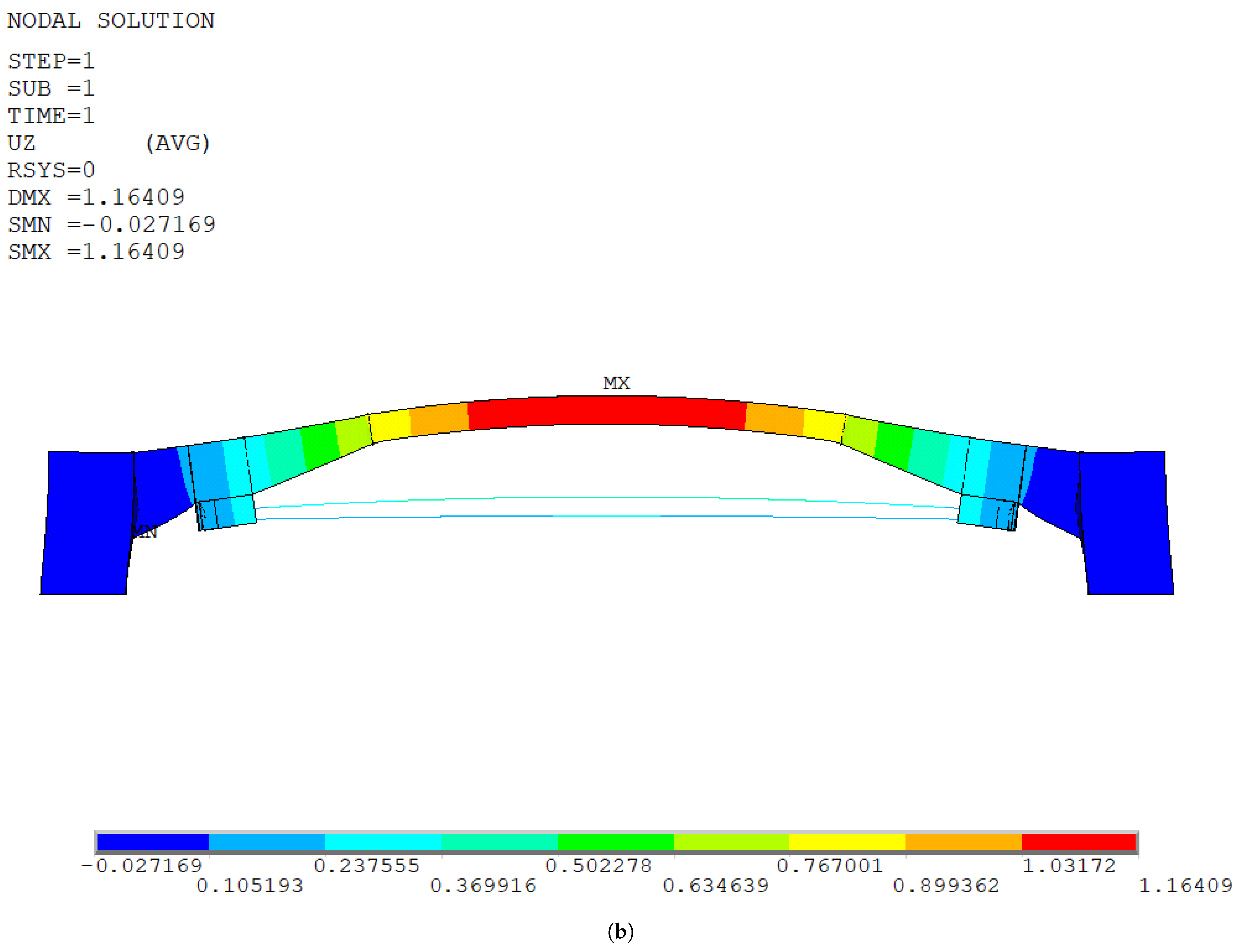This screenshot has height=952, width=1240.
Task: Click the NODAL SOLUTION title text
Action: coord(110,21)
